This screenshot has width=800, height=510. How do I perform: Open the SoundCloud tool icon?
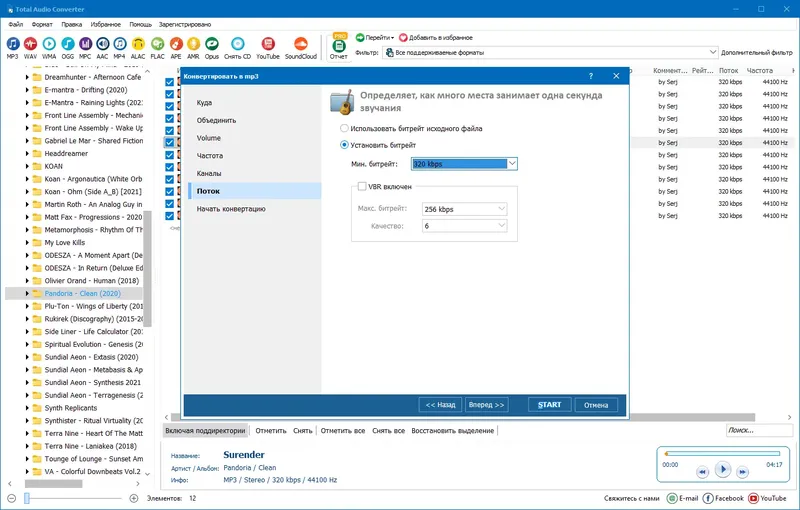[x=301, y=44]
